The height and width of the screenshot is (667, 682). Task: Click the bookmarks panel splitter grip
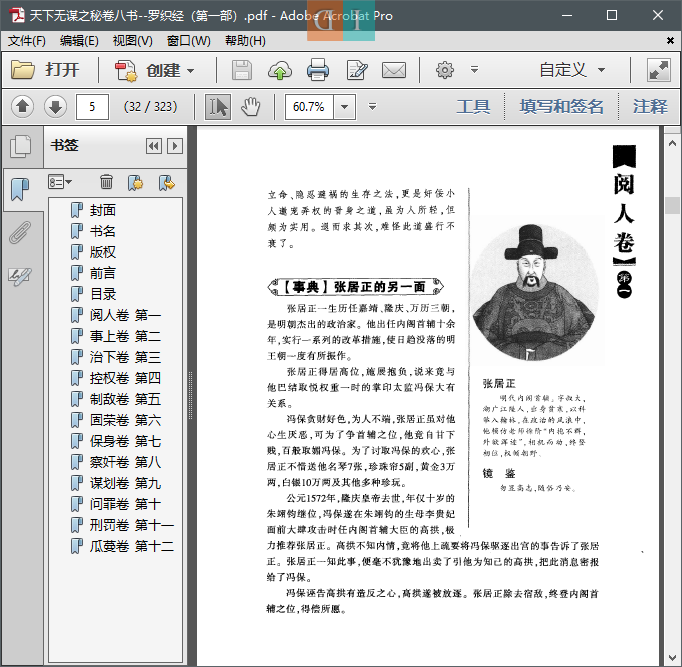(x=190, y=395)
